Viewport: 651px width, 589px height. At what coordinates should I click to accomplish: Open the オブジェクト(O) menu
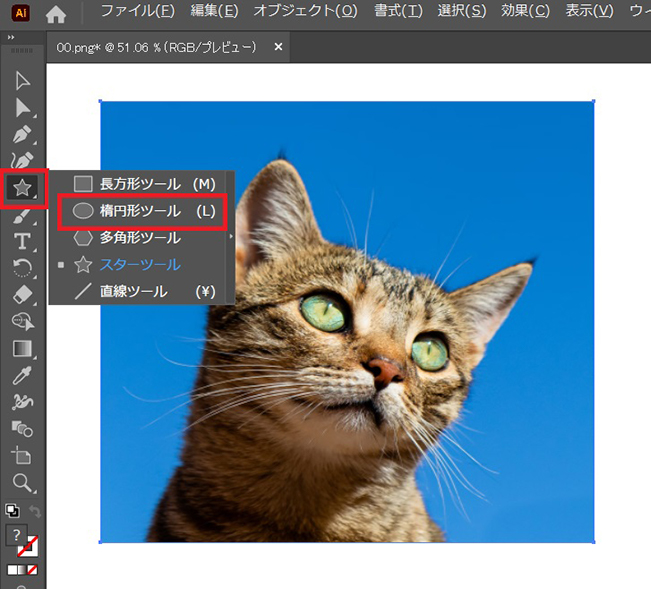point(304,12)
